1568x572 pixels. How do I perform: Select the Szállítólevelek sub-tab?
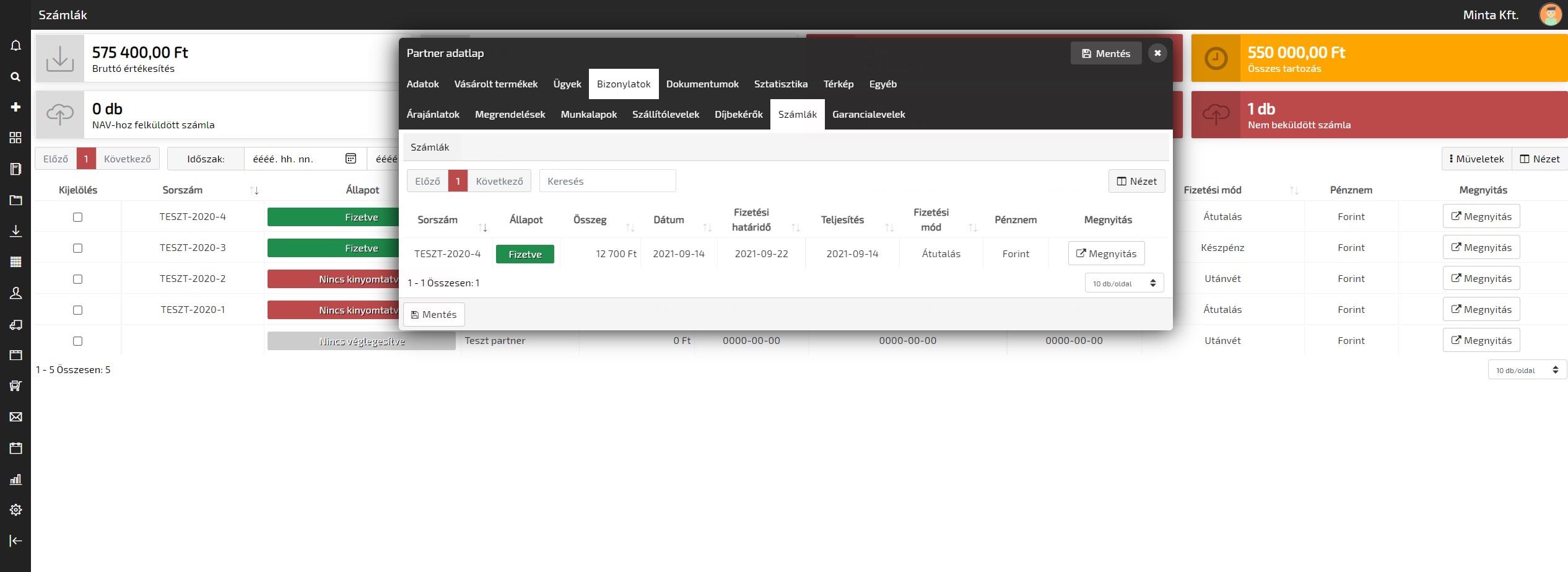665,115
